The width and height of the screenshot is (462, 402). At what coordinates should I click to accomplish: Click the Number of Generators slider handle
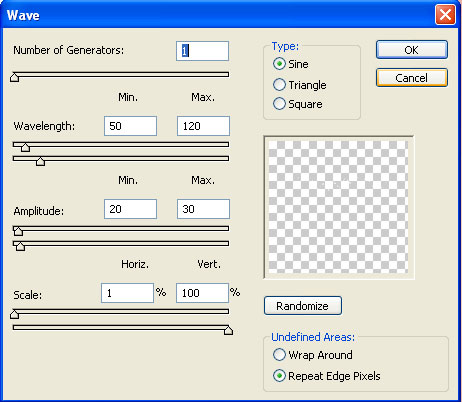tap(14, 77)
